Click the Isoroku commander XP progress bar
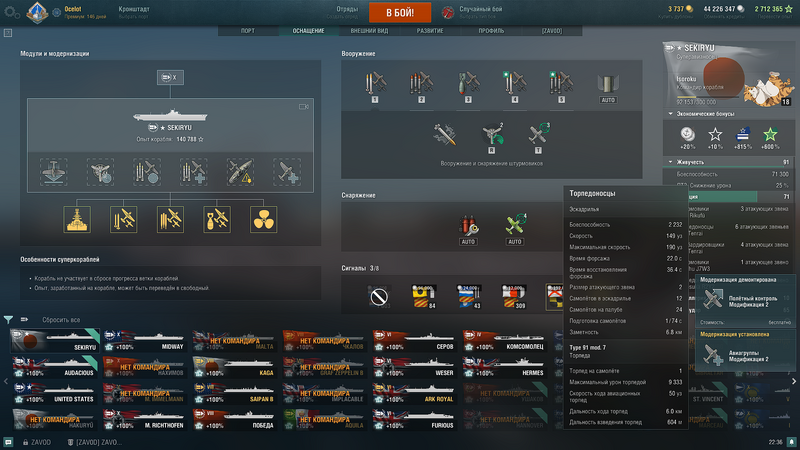Image resolution: width=800 pixels, height=450 pixels. (x=707, y=96)
